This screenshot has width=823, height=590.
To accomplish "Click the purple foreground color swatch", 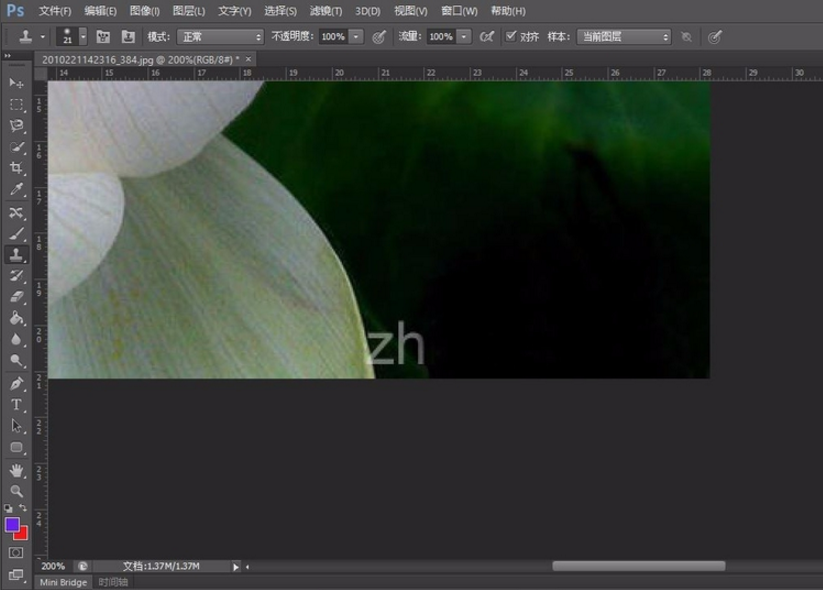I will point(12,524).
